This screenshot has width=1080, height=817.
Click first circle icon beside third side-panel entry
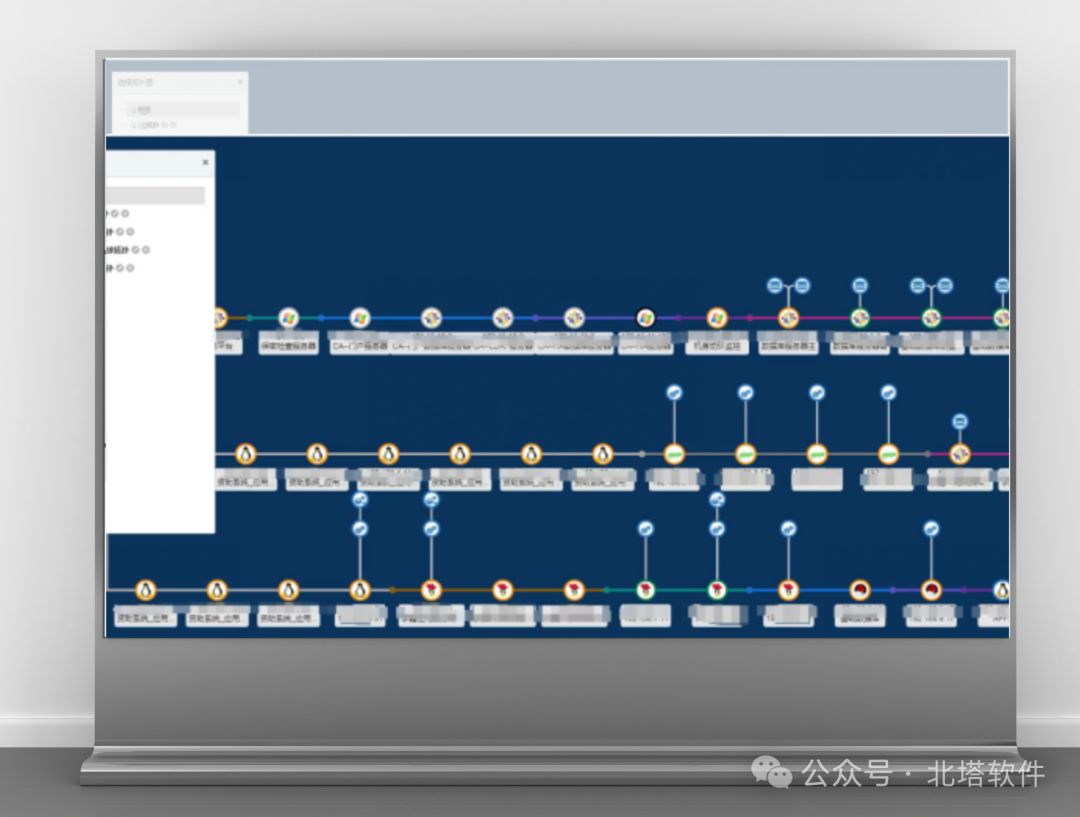(136, 250)
